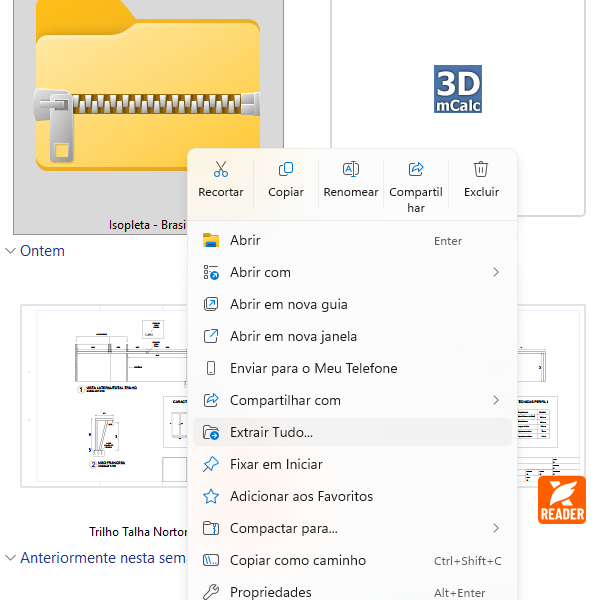
Task: Choose Abrir em nova janela
Action: [x=293, y=336]
